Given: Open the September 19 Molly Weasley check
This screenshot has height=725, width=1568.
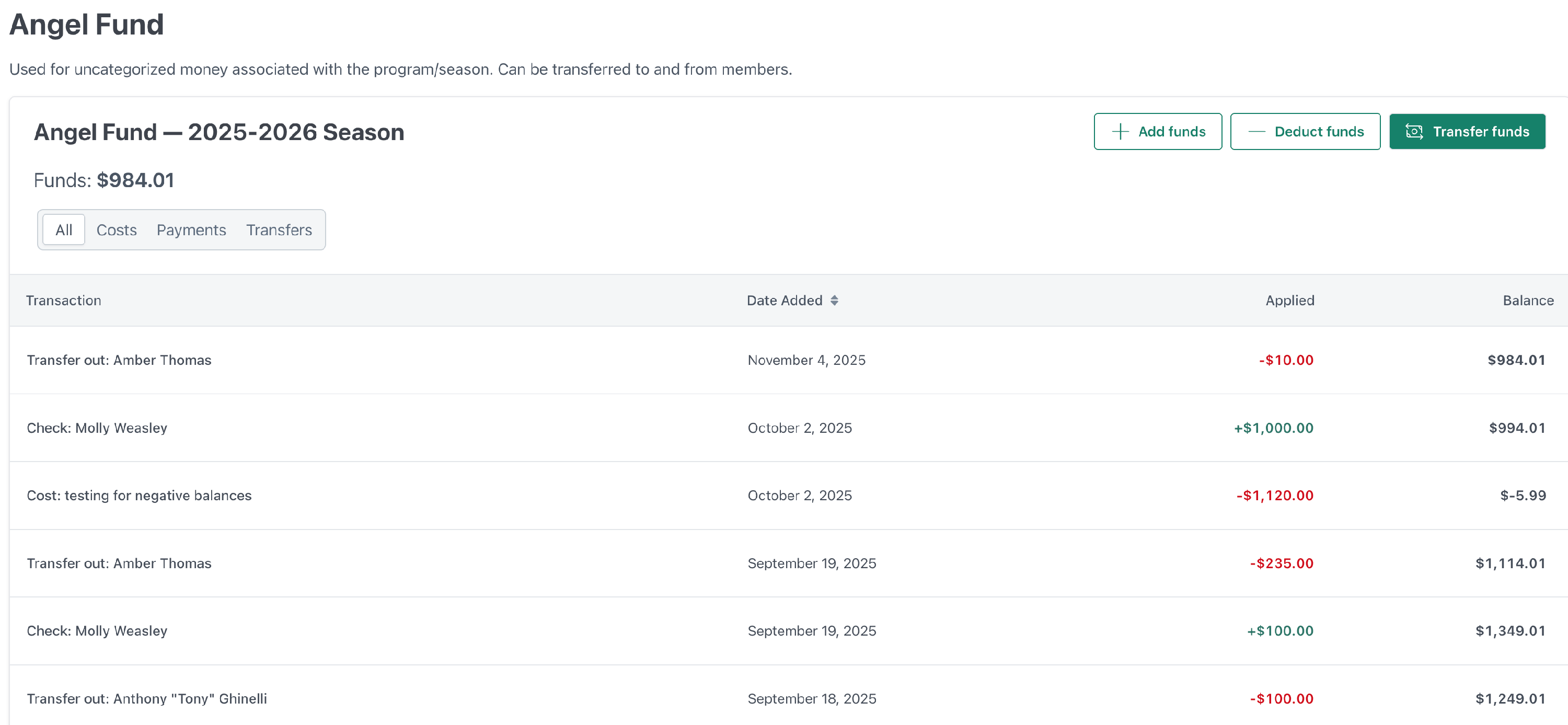Looking at the screenshot, I should (x=97, y=630).
